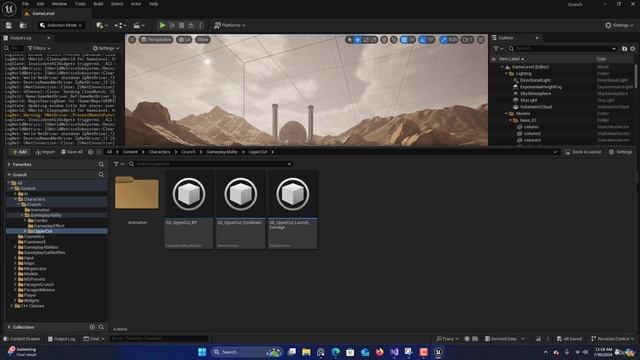Click the Lit view mode button
This screenshot has height=360, width=640.
pyautogui.click(x=184, y=40)
